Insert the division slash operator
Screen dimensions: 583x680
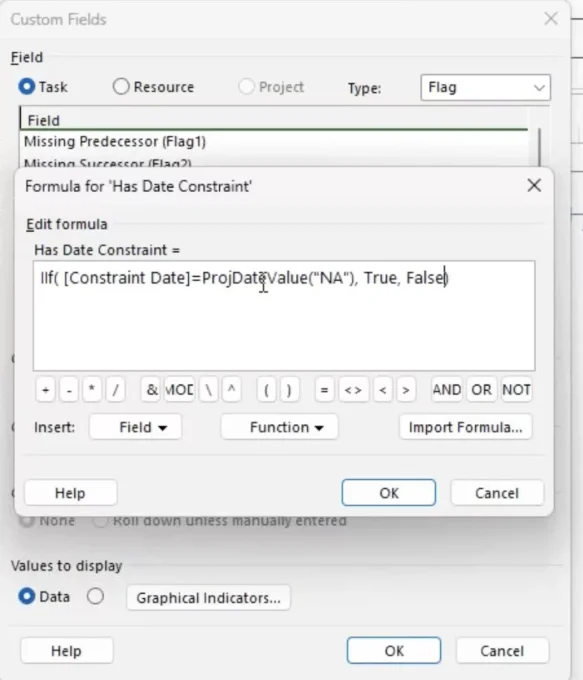[x=115, y=389]
